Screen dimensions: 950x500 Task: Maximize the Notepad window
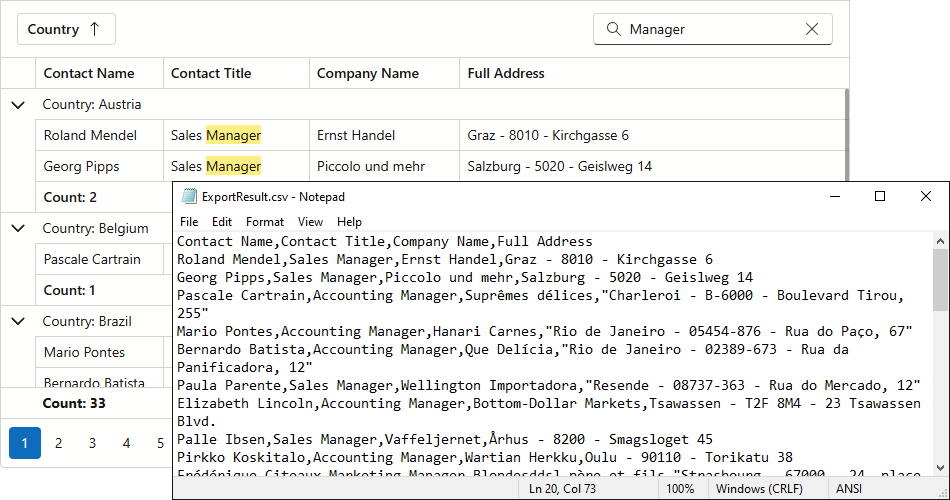(x=880, y=196)
